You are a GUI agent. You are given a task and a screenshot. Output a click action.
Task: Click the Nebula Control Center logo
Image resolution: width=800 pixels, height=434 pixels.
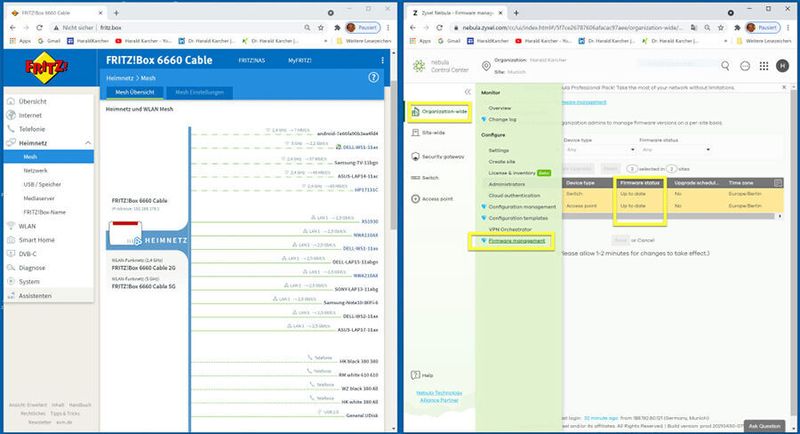pos(440,66)
